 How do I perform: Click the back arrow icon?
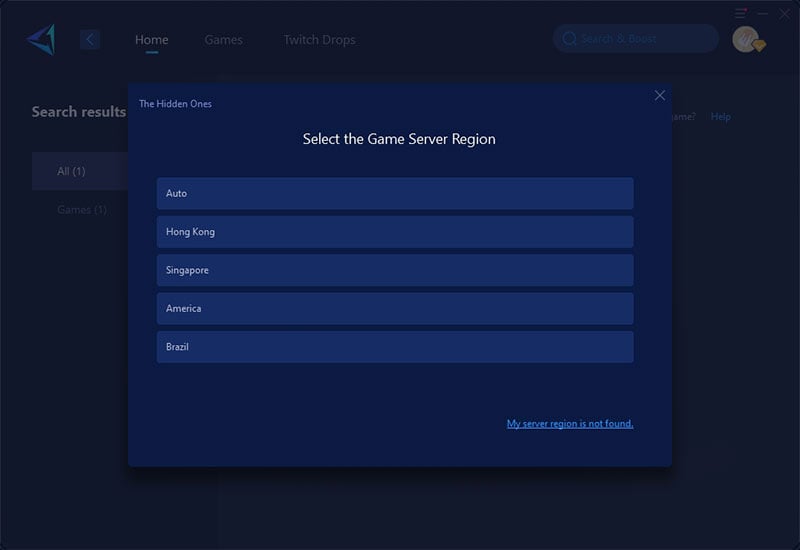coord(90,39)
